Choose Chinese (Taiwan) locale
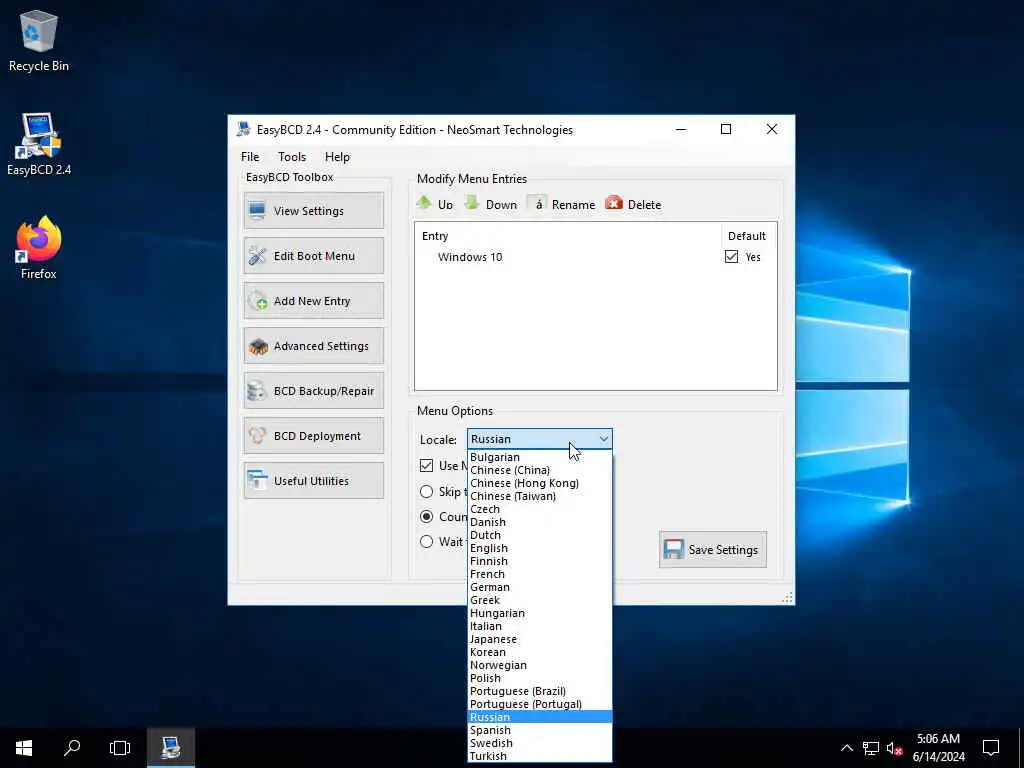Screen dimensions: 1024x768 tap(540, 496)
